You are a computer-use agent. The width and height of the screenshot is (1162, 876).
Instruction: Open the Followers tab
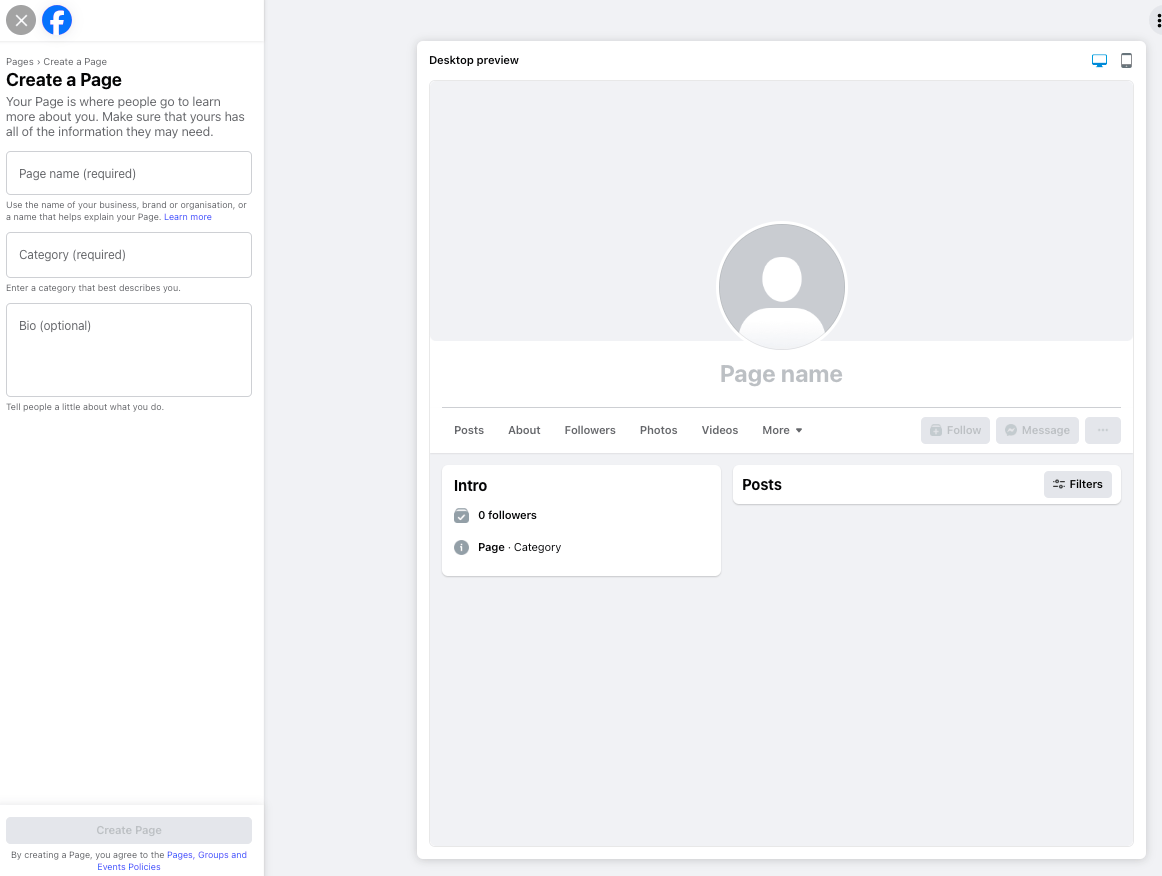pyautogui.click(x=590, y=431)
